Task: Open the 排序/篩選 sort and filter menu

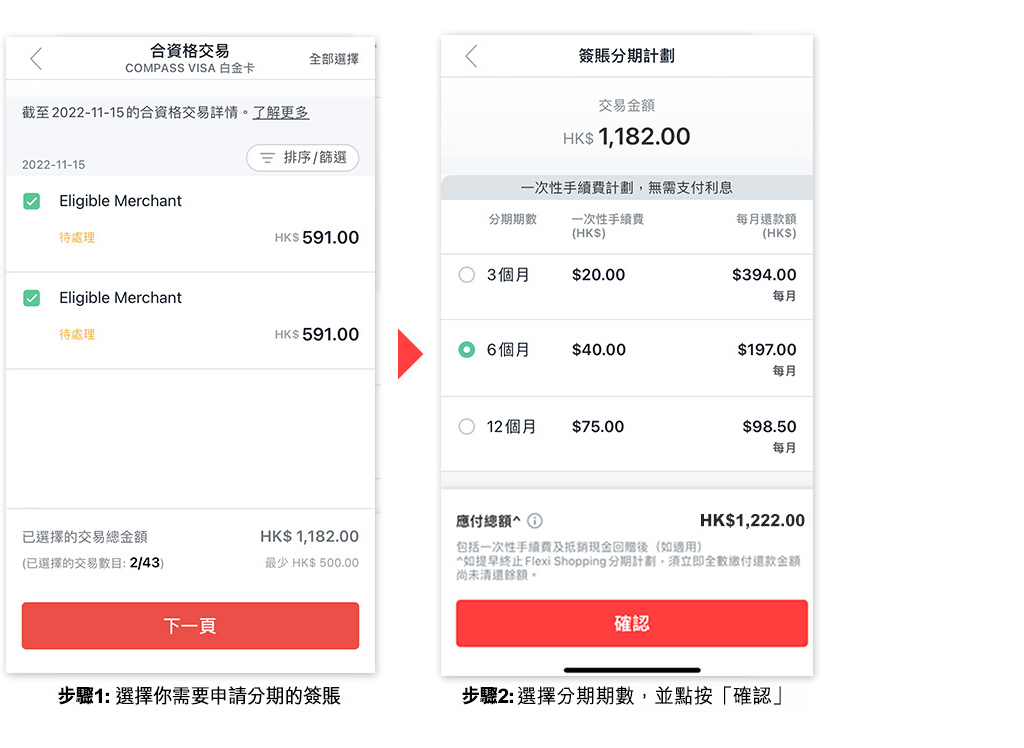Action: tap(302, 157)
